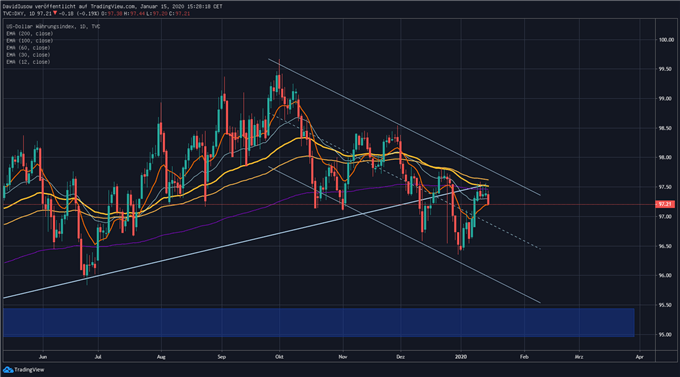Click the 97.00 price axis label

click(x=665, y=216)
